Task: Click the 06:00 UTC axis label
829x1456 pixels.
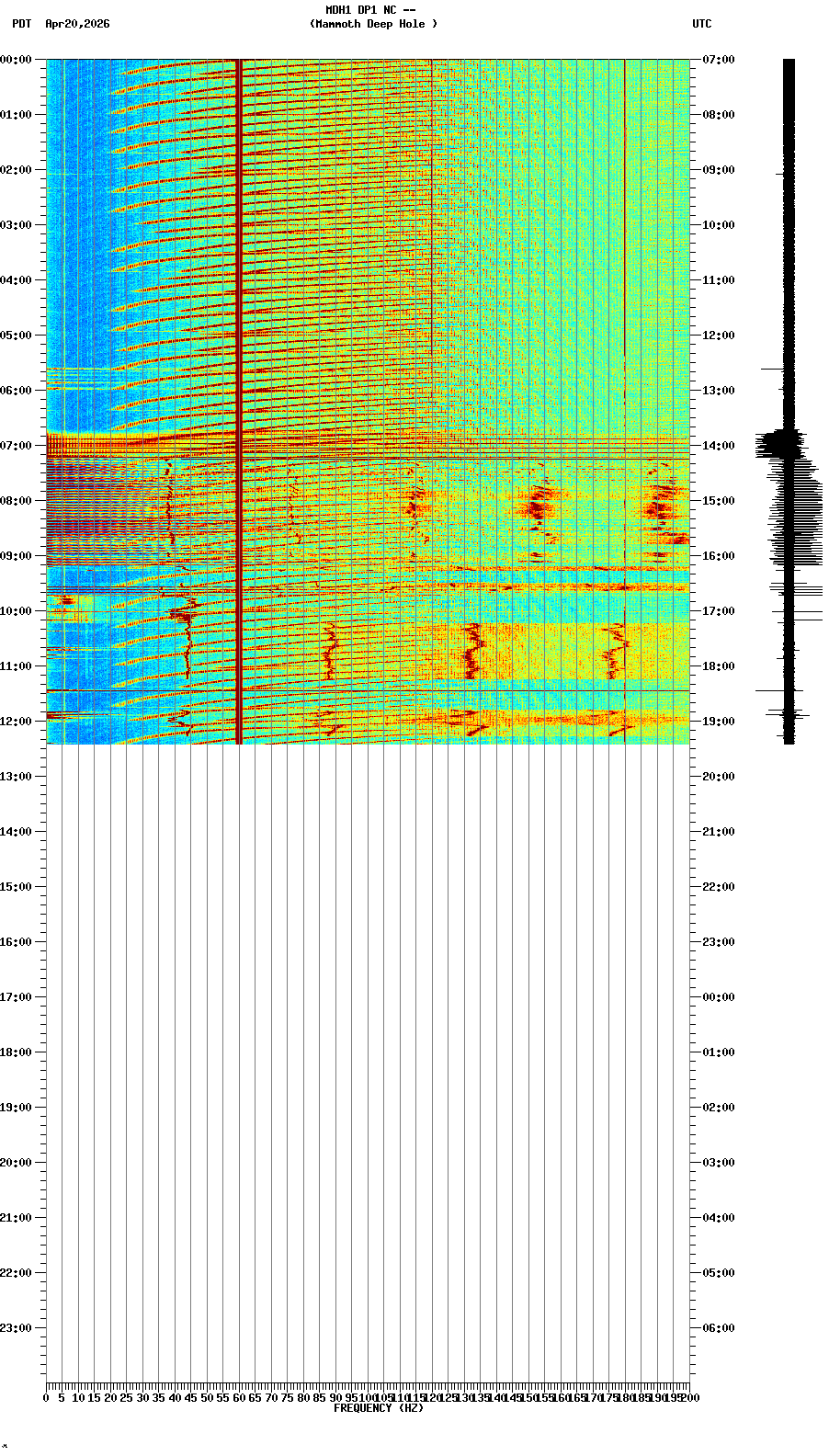Action: [x=719, y=1328]
